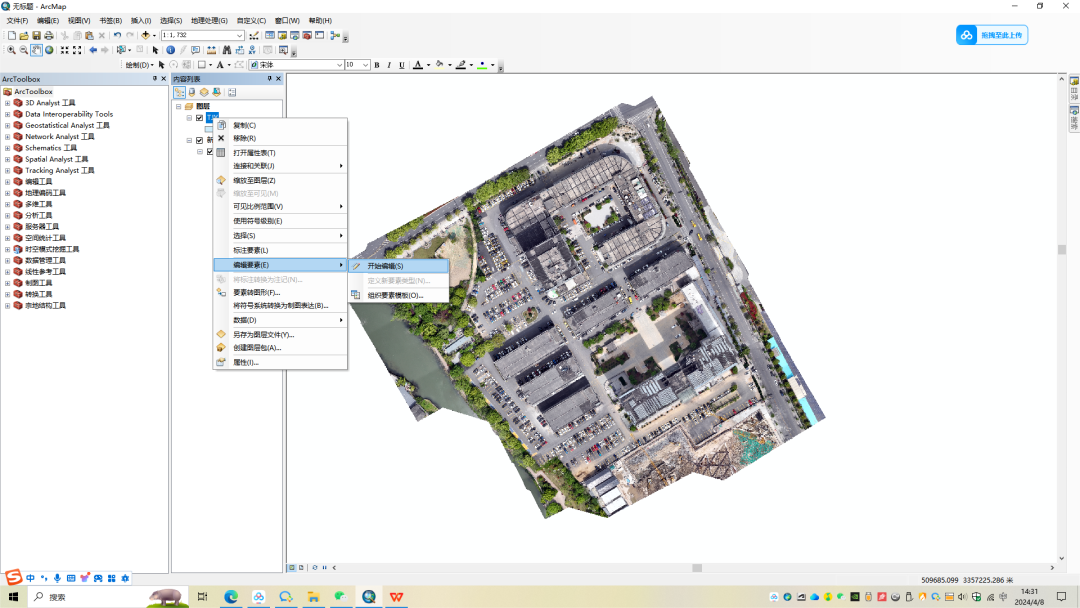The height and width of the screenshot is (608, 1080).
Task: Toggle the first layer's visibility checkbox
Action: point(200,118)
